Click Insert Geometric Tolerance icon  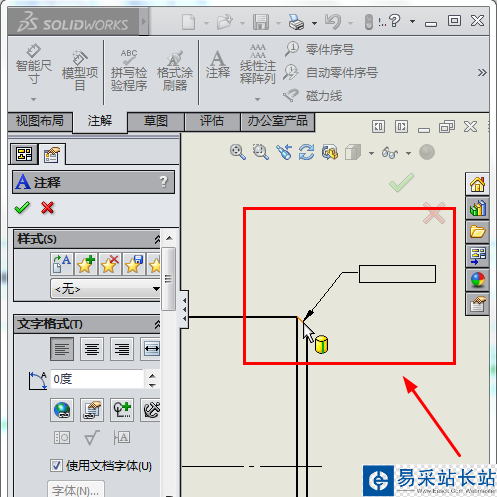point(62,437)
